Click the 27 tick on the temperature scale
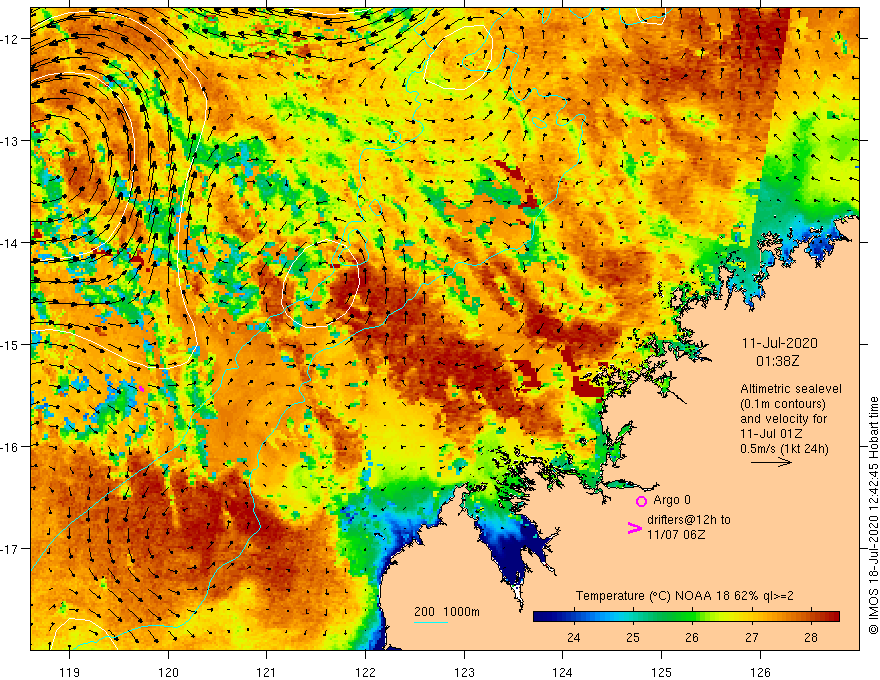This screenshot has width=880, height=680. pyautogui.click(x=751, y=637)
